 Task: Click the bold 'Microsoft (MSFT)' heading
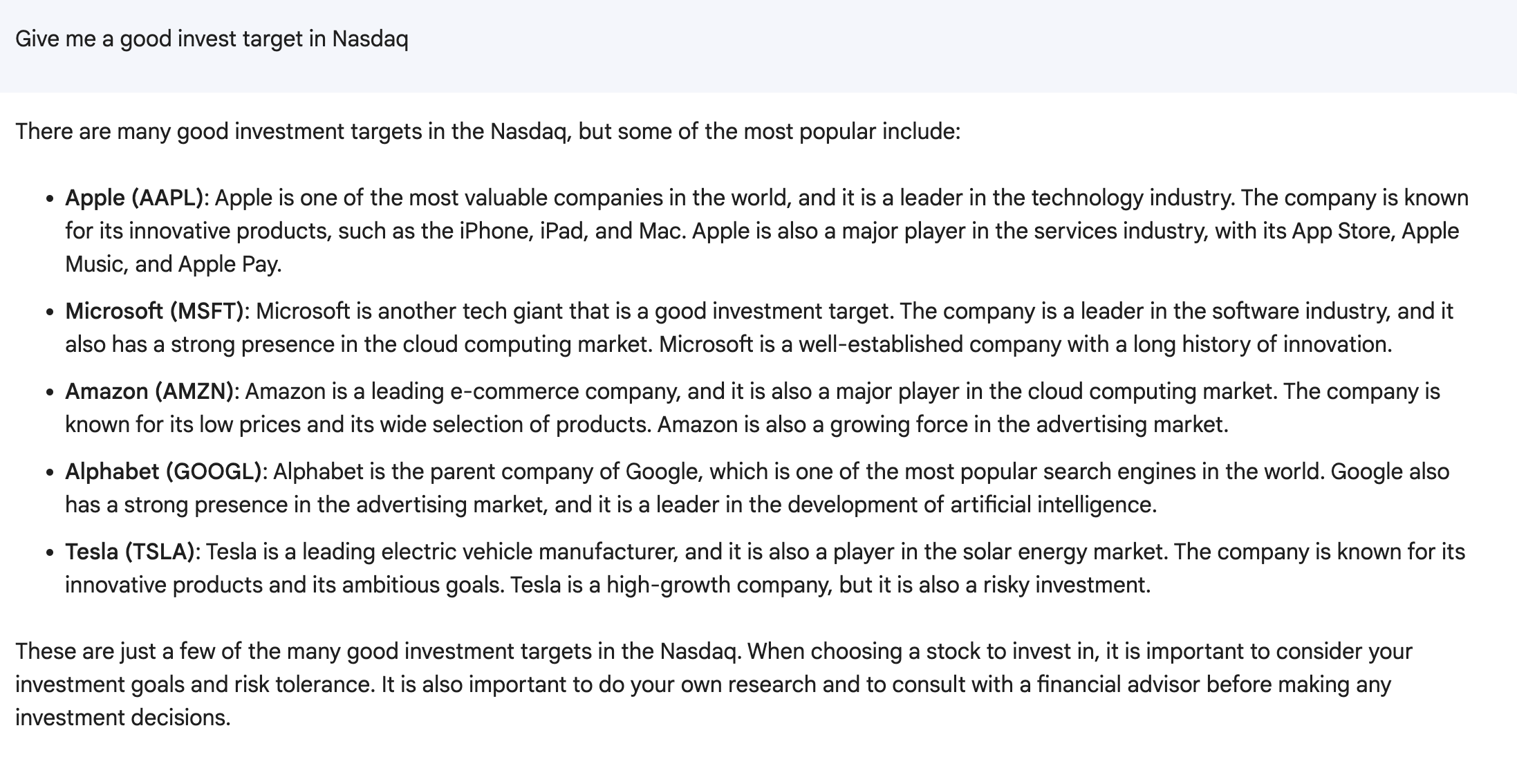tap(155, 311)
